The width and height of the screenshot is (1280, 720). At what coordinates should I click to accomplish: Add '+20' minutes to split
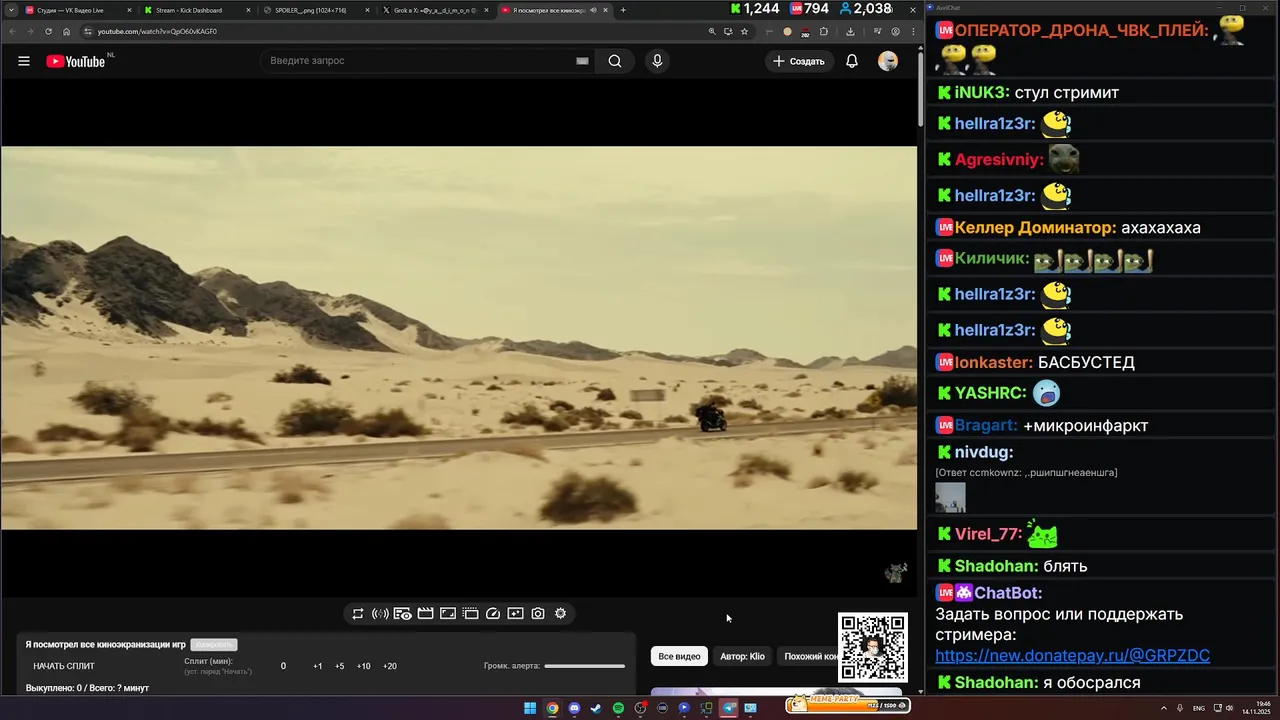point(390,666)
